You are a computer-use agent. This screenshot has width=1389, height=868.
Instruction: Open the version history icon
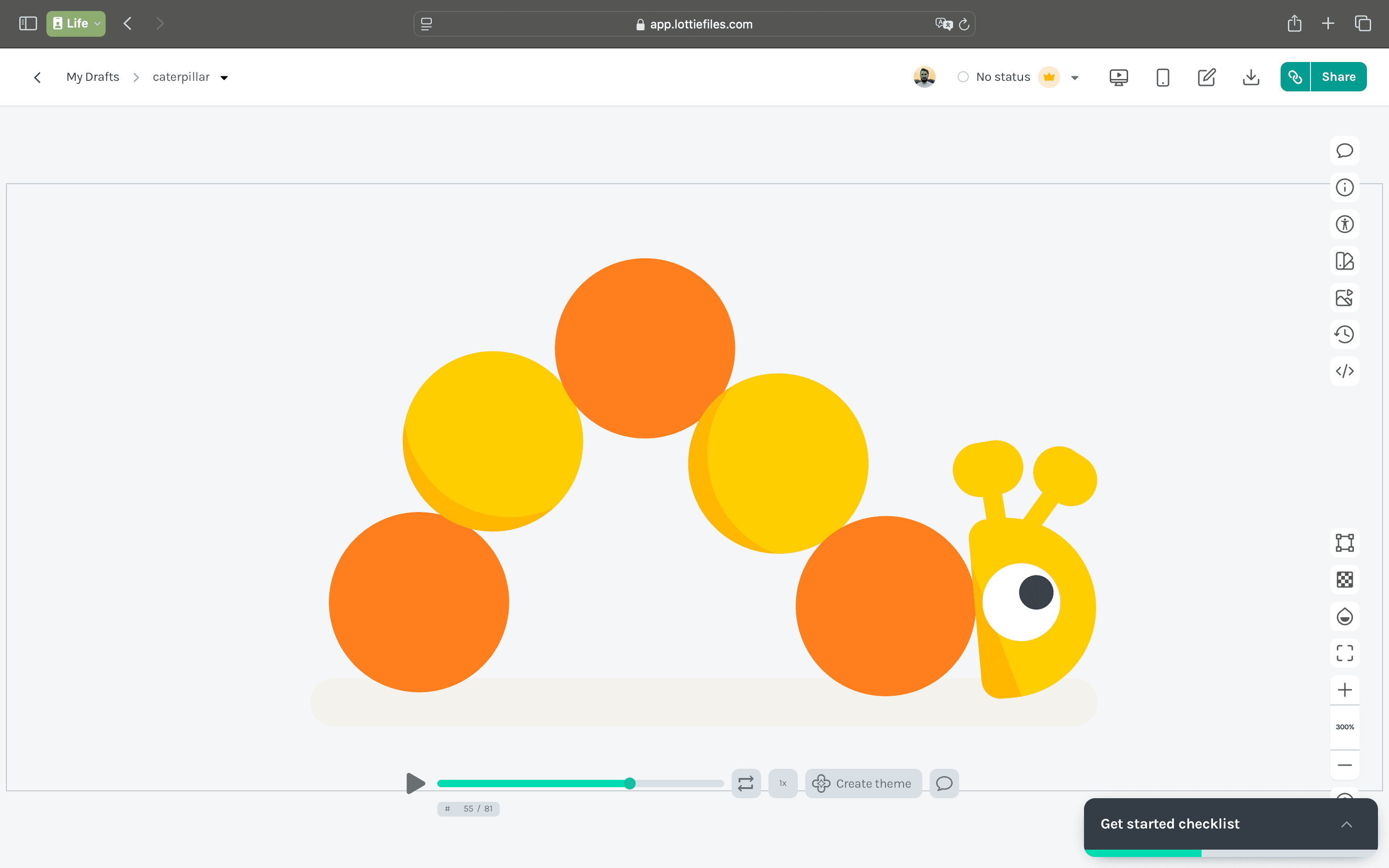tap(1344, 334)
